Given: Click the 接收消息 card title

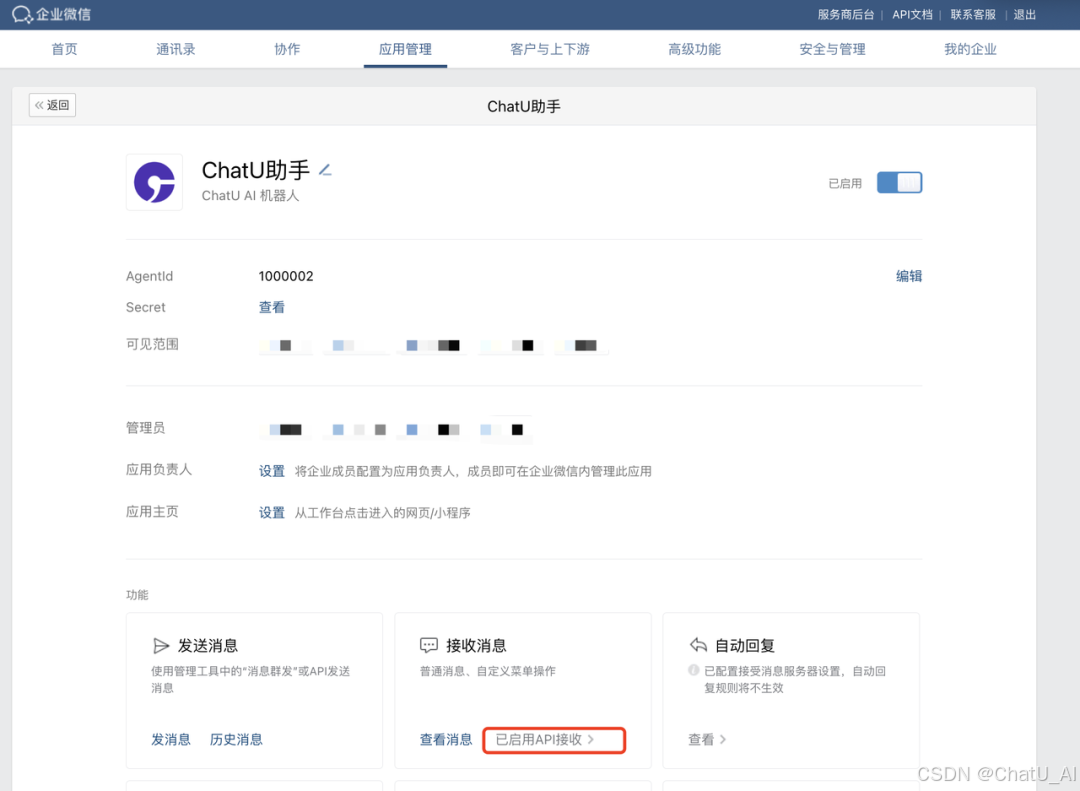Looking at the screenshot, I should click(477, 646).
